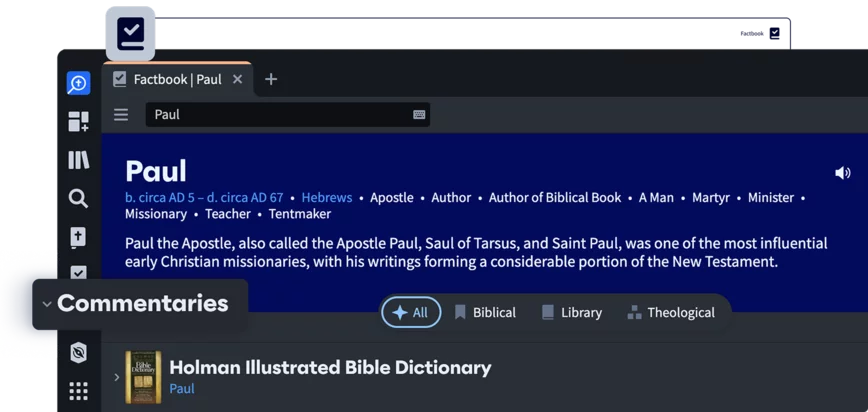The height and width of the screenshot is (412, 868).
Task: Open the layouts icon in sidebar
Action: pyautogui.click(x=79, y=121)
